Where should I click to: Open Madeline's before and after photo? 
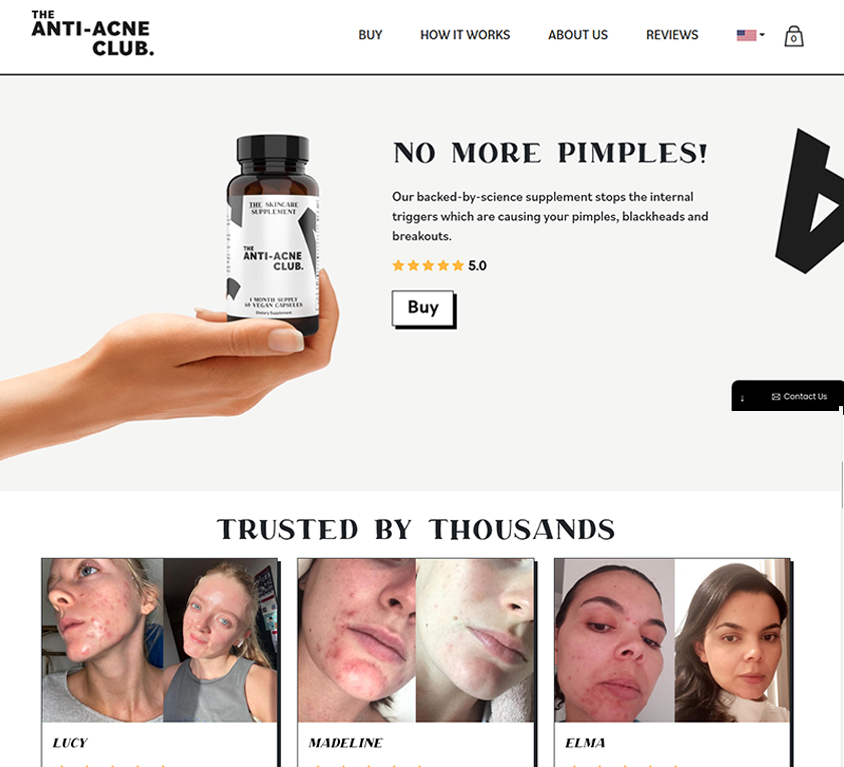416,640
